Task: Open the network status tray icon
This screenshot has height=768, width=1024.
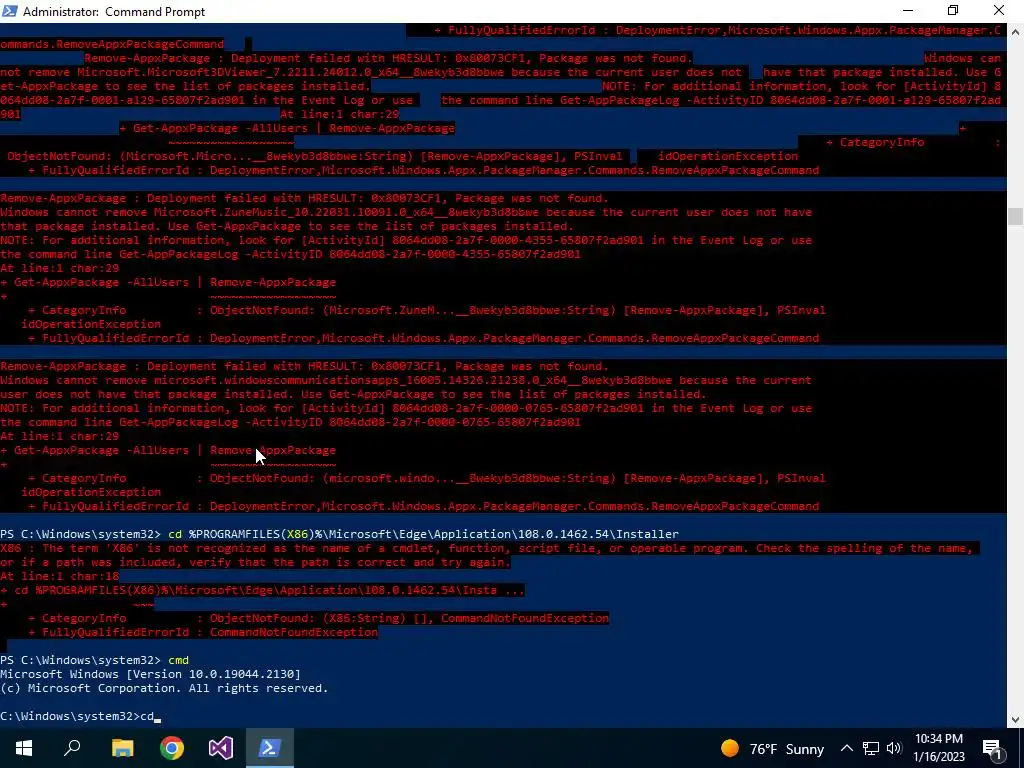Action: (x=871, y=748)
